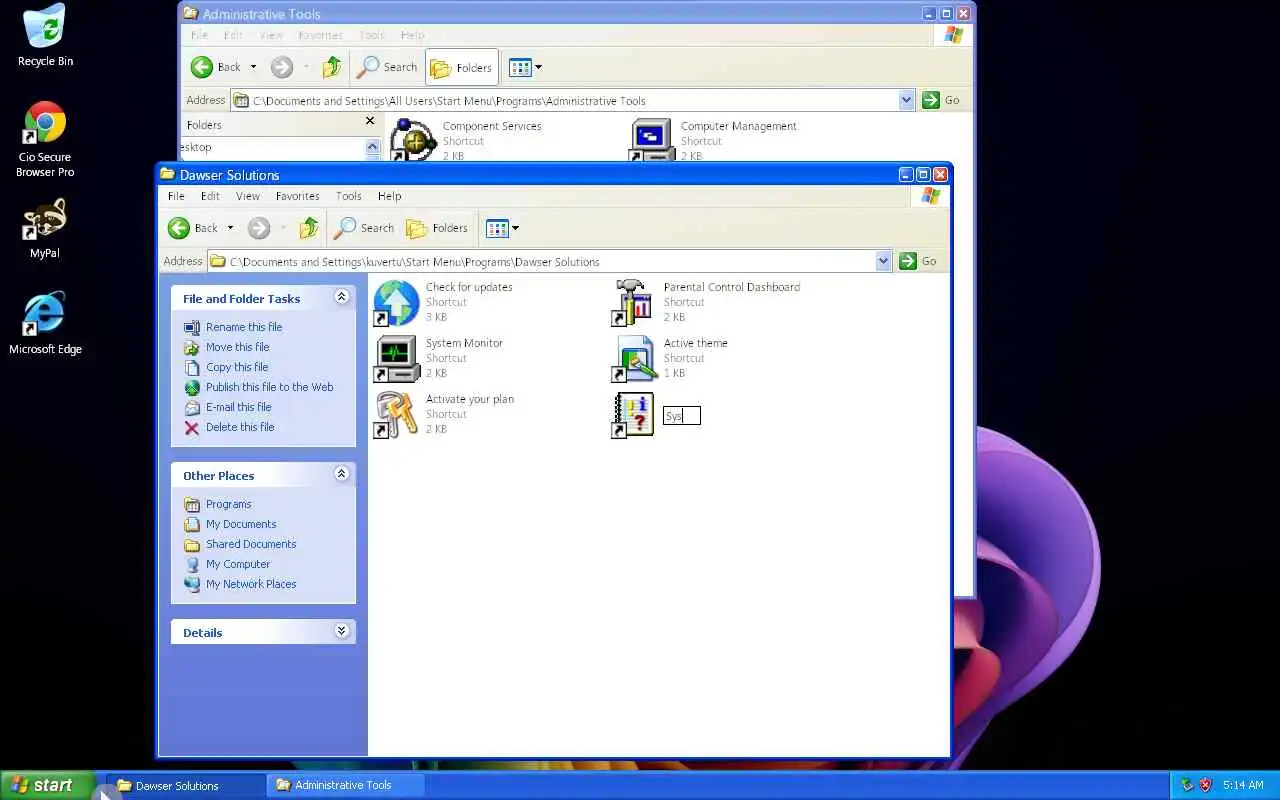Toggle Folders pane in Dawser Solutions
Image resolution: width=1280 pixels, height=800 pixels.
coord(437,228)
